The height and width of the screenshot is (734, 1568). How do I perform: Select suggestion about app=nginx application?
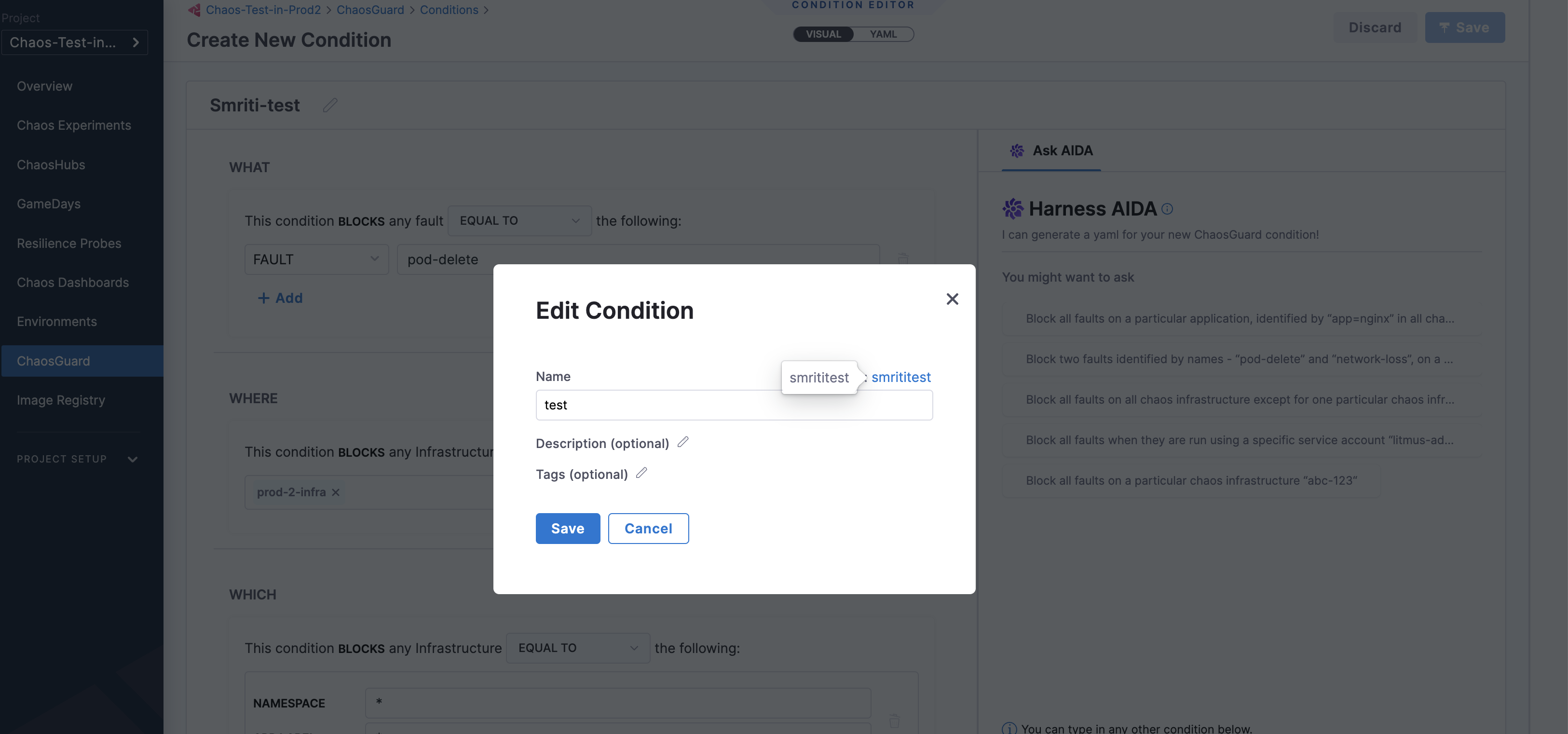pyautogui.click(x=1242, y=318)
